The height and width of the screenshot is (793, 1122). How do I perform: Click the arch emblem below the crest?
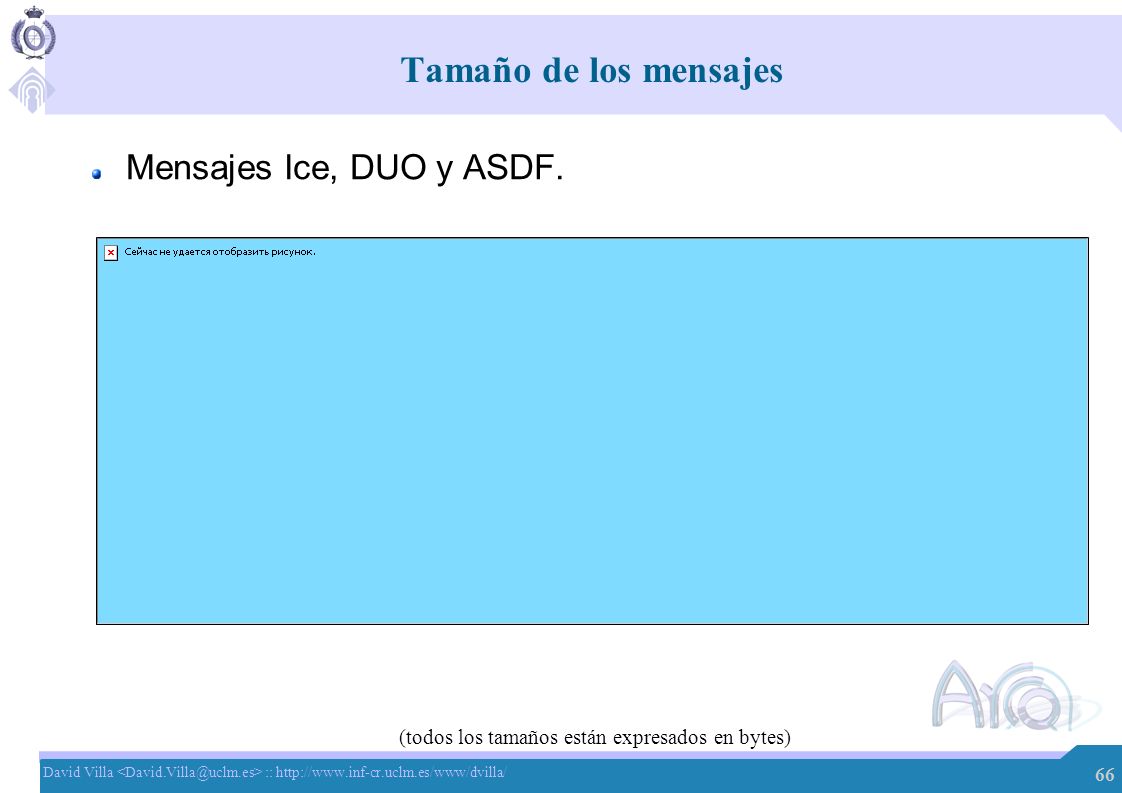31,90
